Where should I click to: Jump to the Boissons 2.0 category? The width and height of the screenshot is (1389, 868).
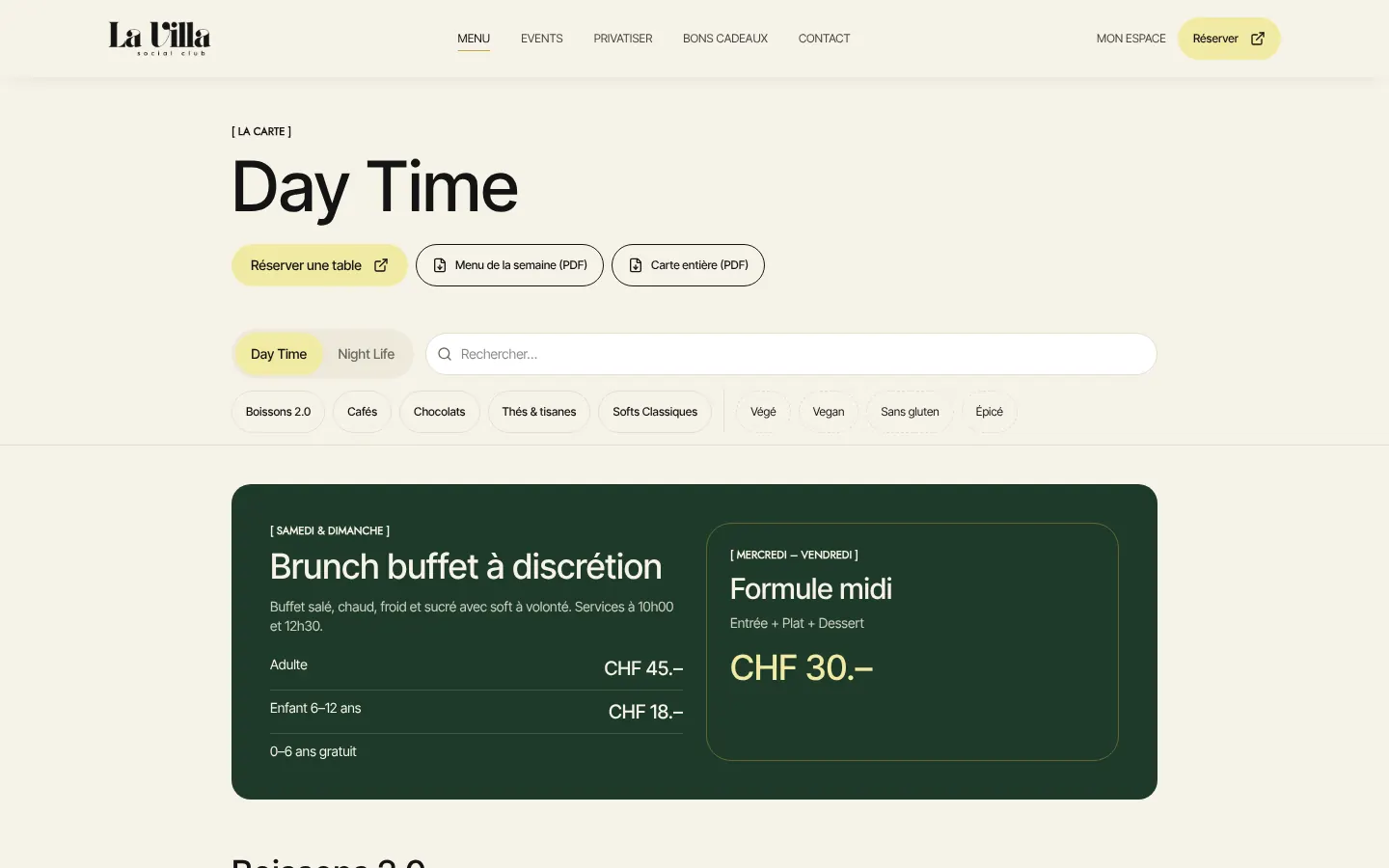click(278, 412)
